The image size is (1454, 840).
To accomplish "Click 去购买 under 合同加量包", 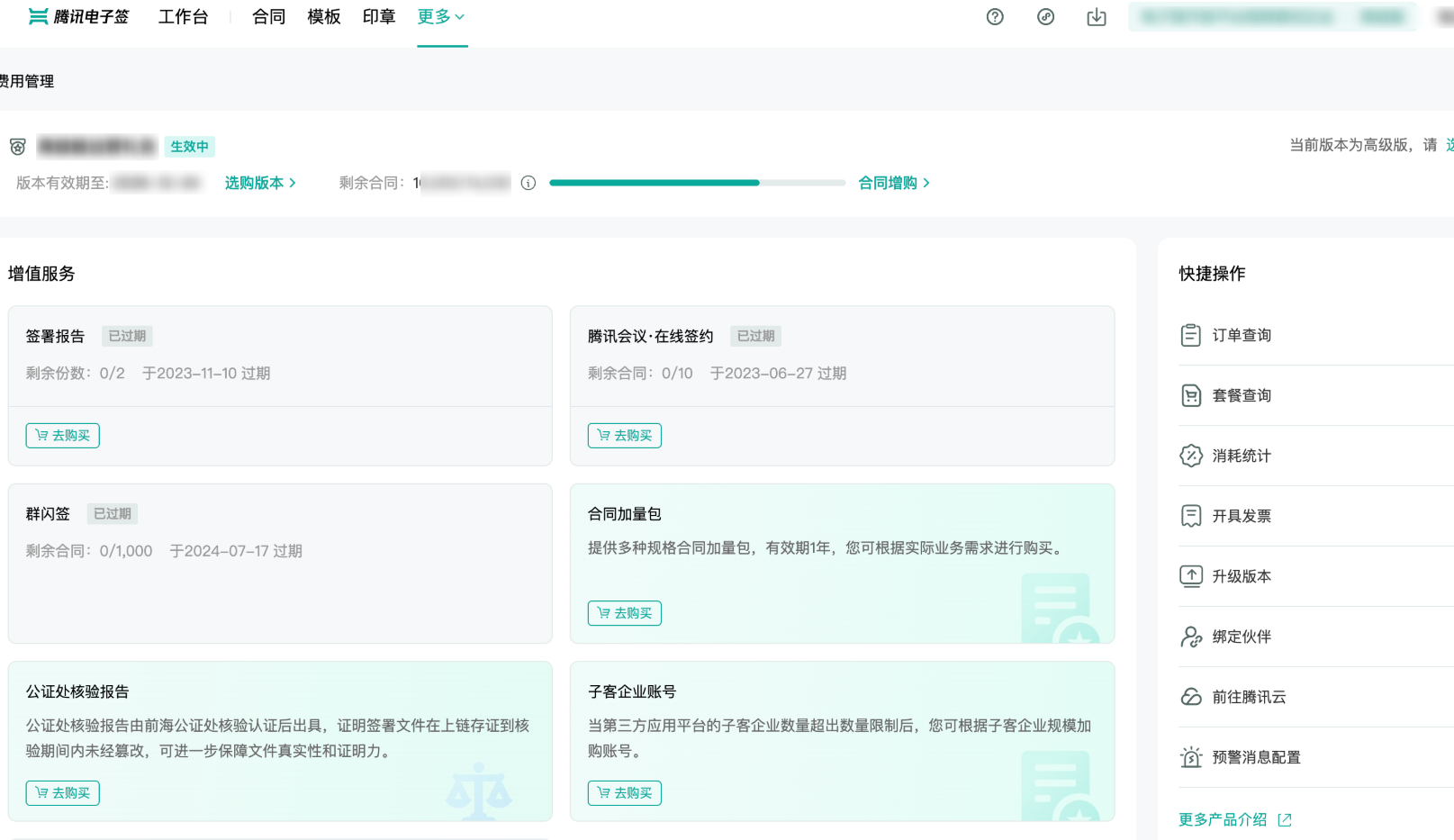I will (625, 613).
